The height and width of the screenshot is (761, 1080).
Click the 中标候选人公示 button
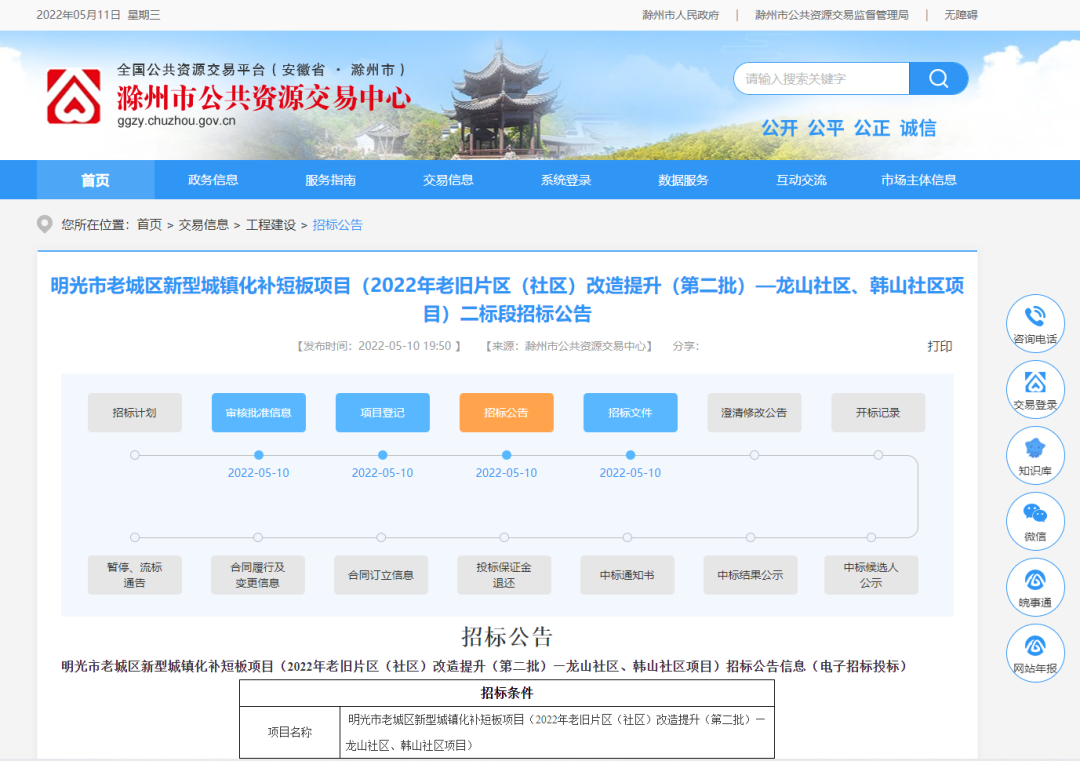coord(871,574)
